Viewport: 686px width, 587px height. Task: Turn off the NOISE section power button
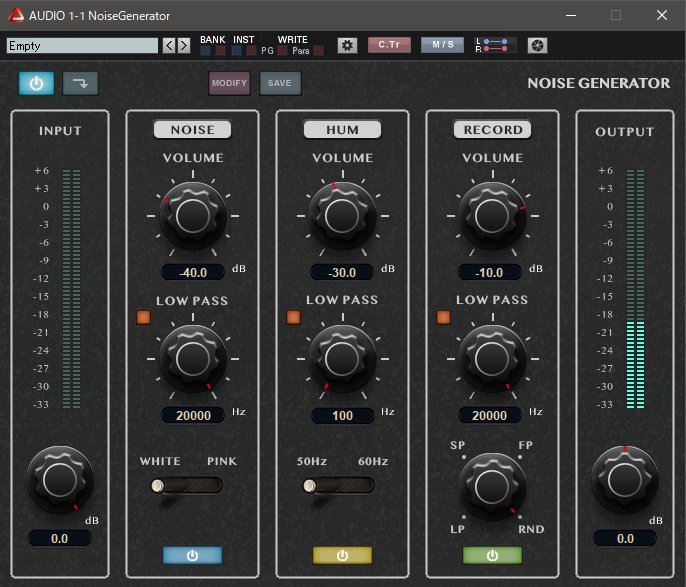(x=192, y=555)
